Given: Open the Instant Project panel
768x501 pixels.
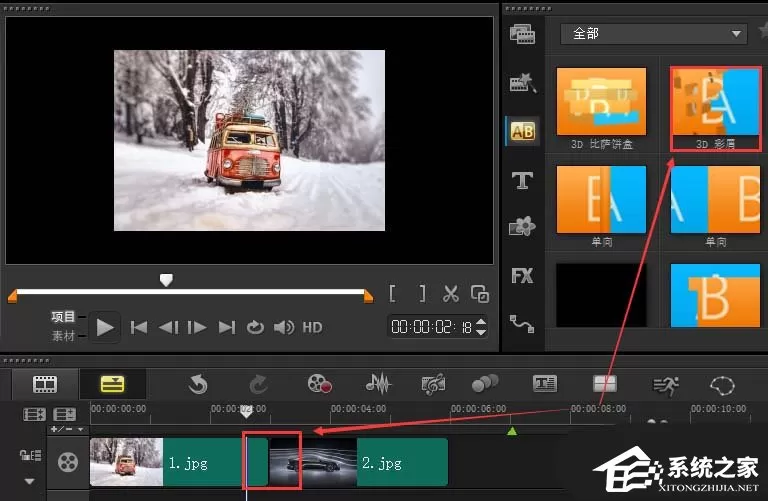Looking at the screenshot, I should (523, 83).
